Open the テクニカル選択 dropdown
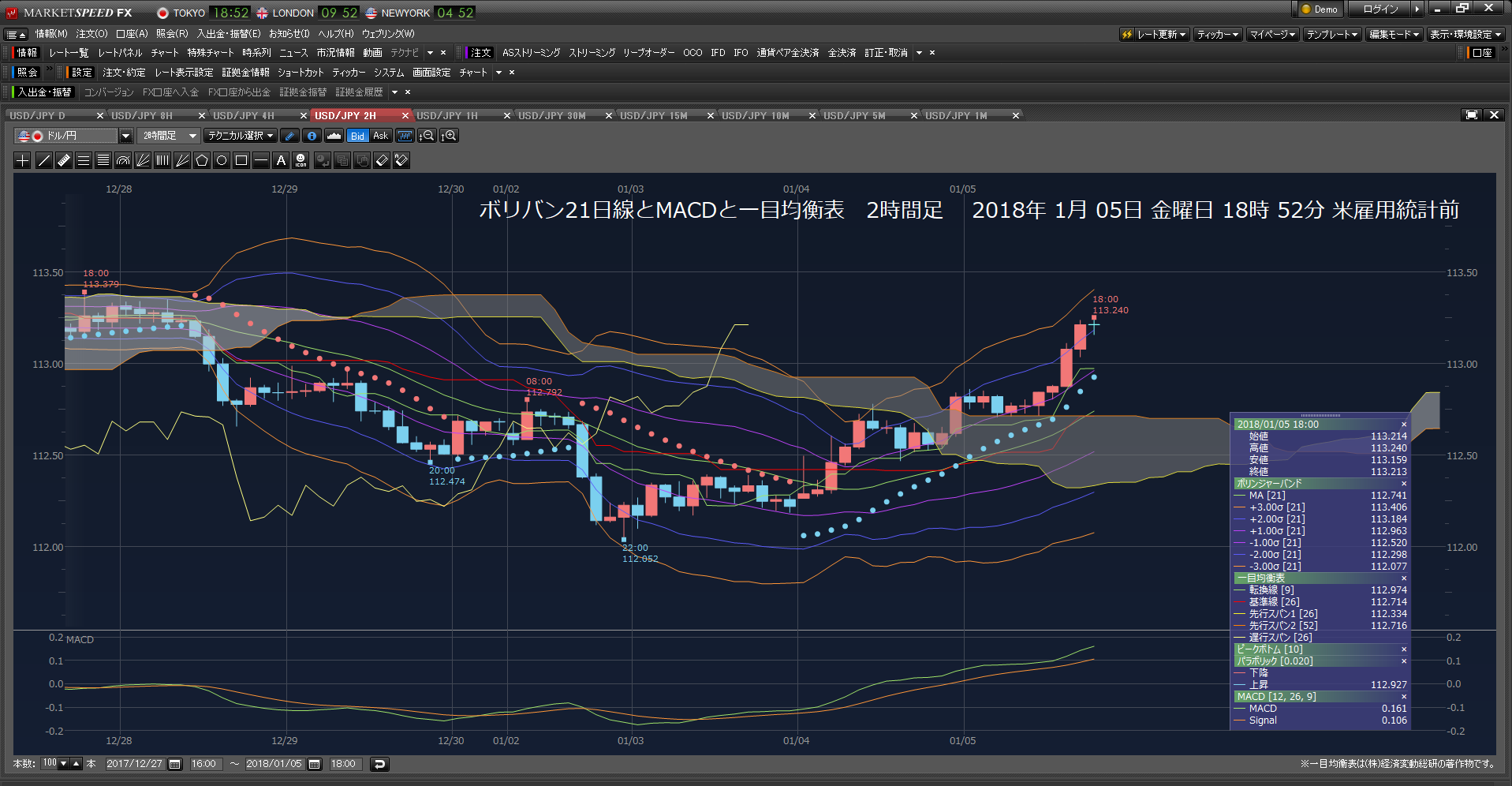 pos(241,136)
